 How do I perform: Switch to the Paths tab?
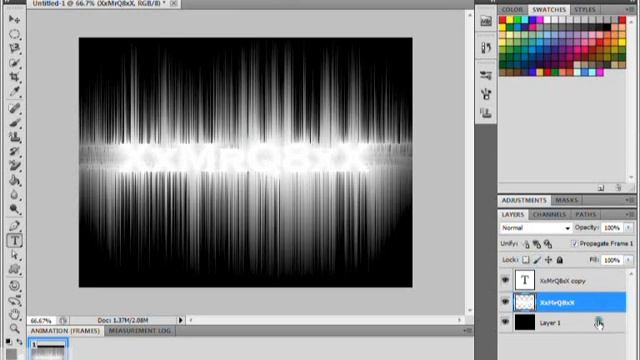pos(586,214)
